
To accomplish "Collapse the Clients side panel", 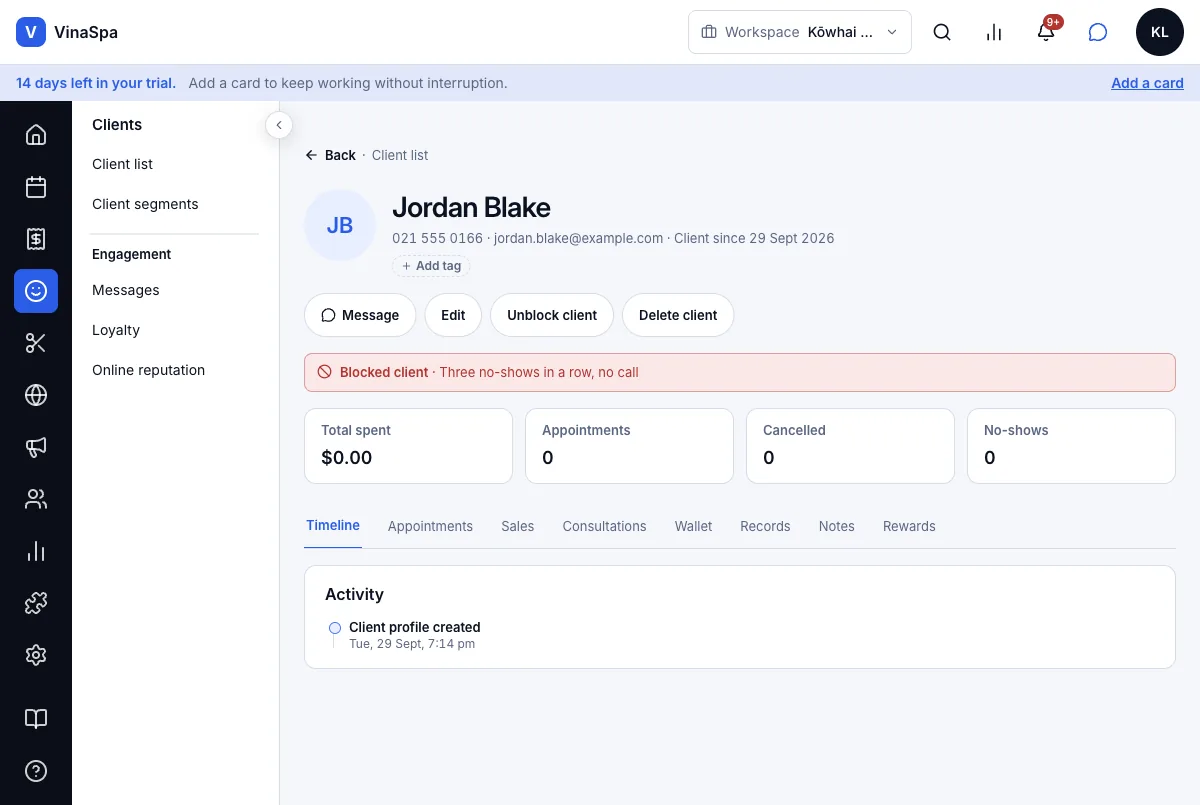I will click(278, 125).
